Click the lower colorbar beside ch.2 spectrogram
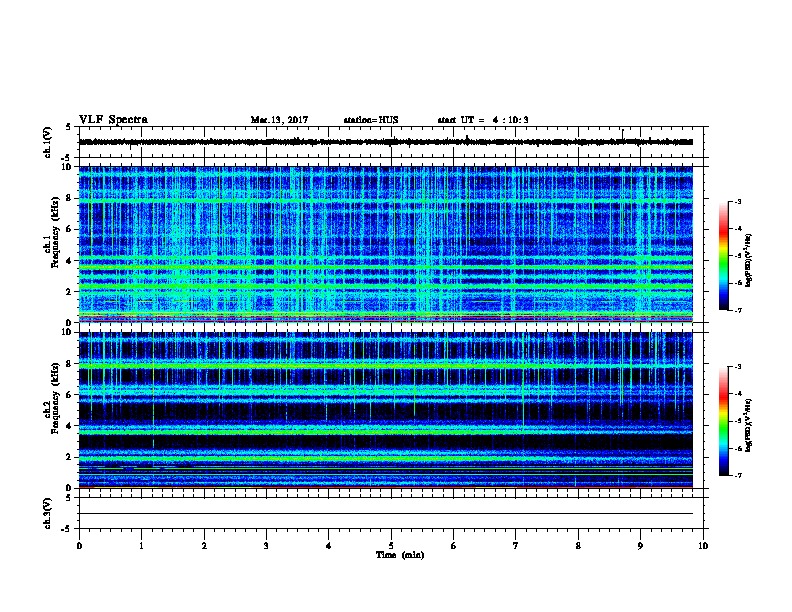 [723, 421]
